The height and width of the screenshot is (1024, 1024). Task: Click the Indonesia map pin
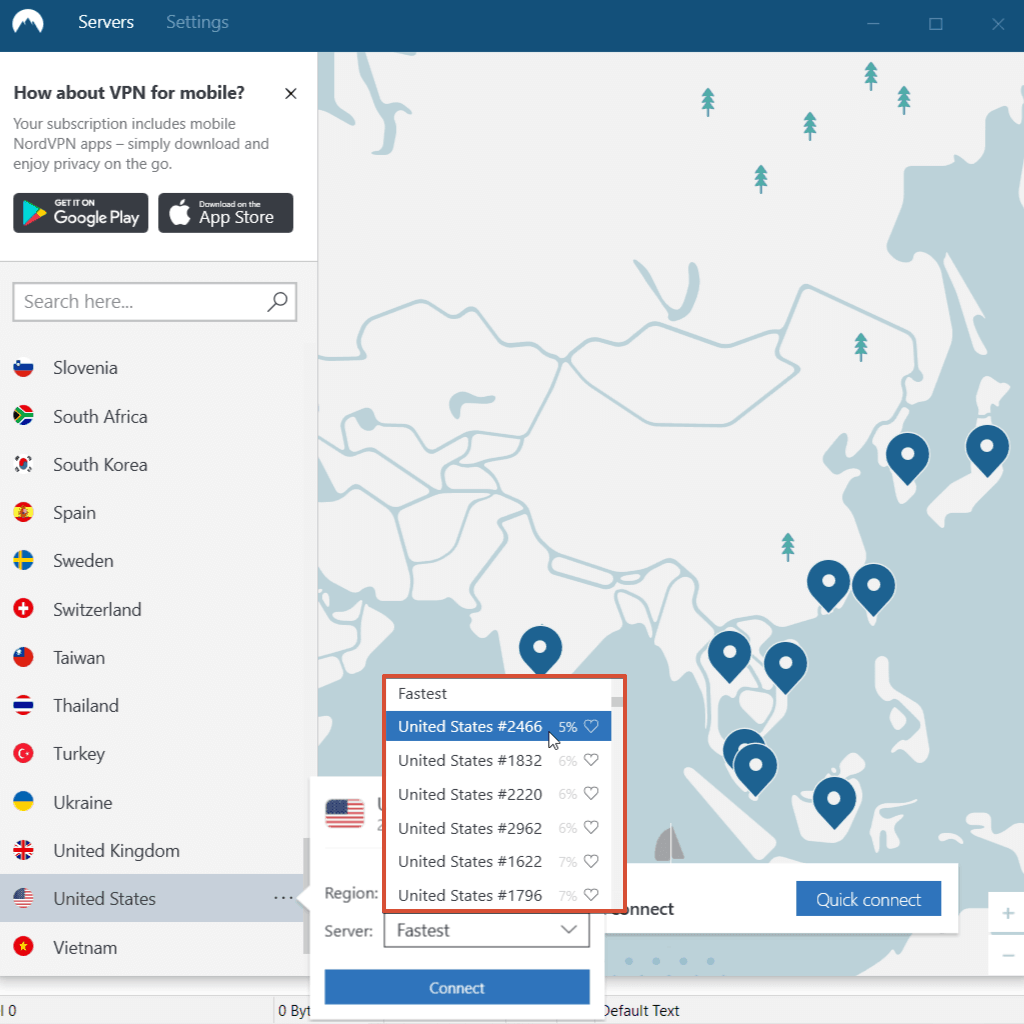[834, 803]
